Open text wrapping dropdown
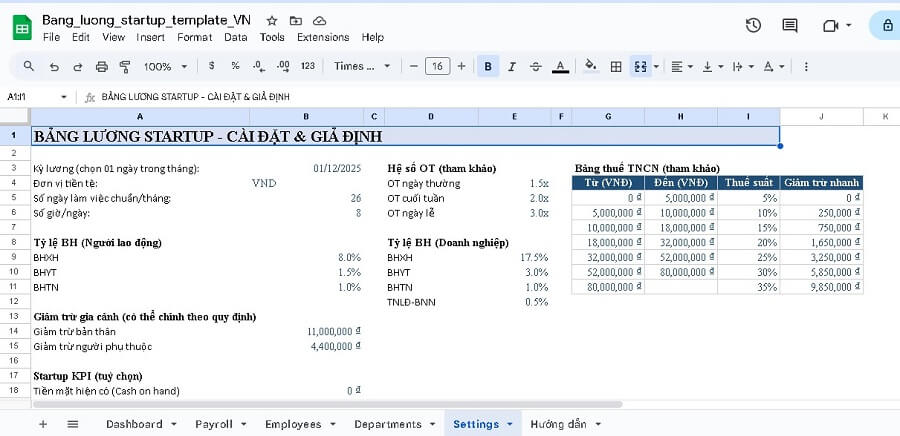Screen dimensions: 900x436 (x=743, y=67)
